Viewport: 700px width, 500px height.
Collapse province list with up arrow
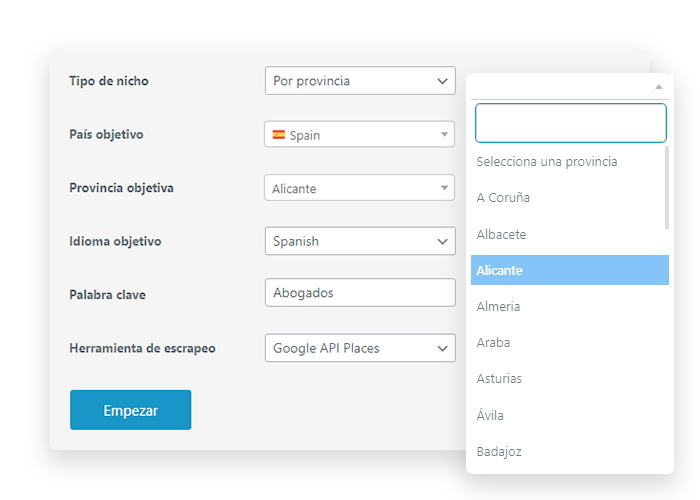tap(658, 87)
